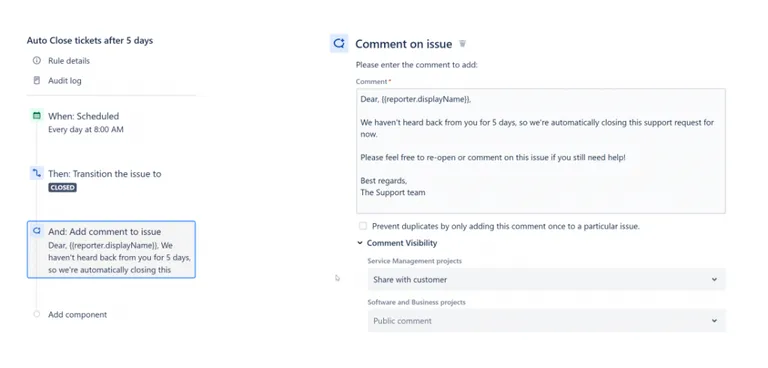Image resolution: width=768 pixels, height=368 pixels.
Task: Open the Public comment dropdown
Action: 547,321
